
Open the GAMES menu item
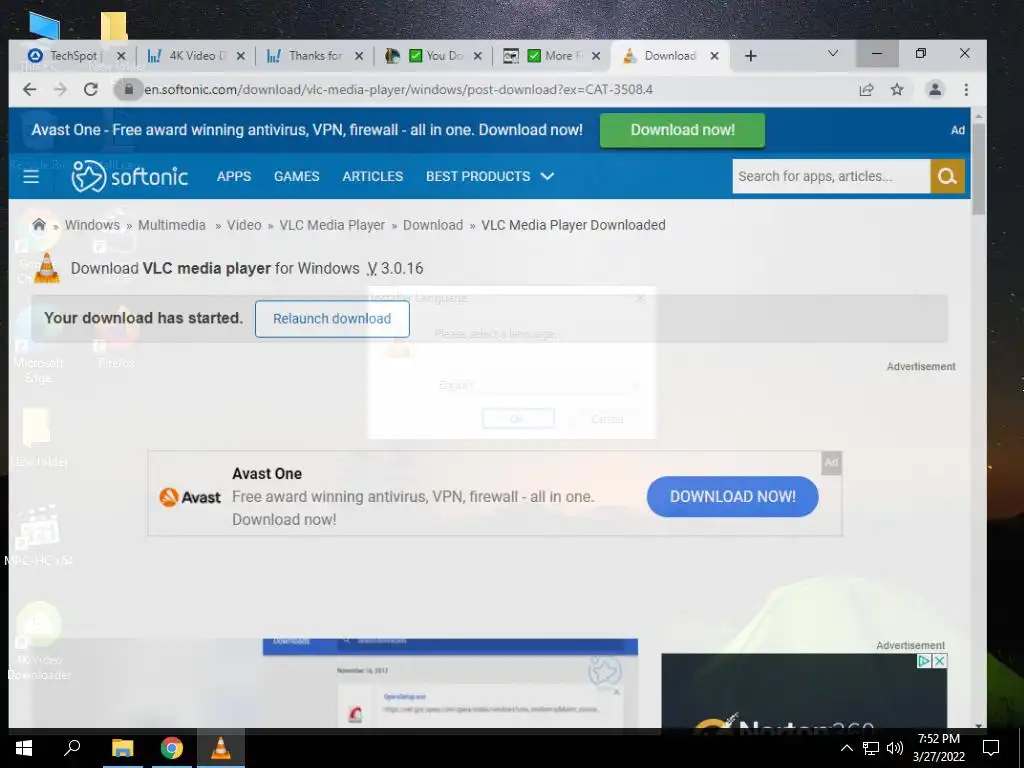296,176
